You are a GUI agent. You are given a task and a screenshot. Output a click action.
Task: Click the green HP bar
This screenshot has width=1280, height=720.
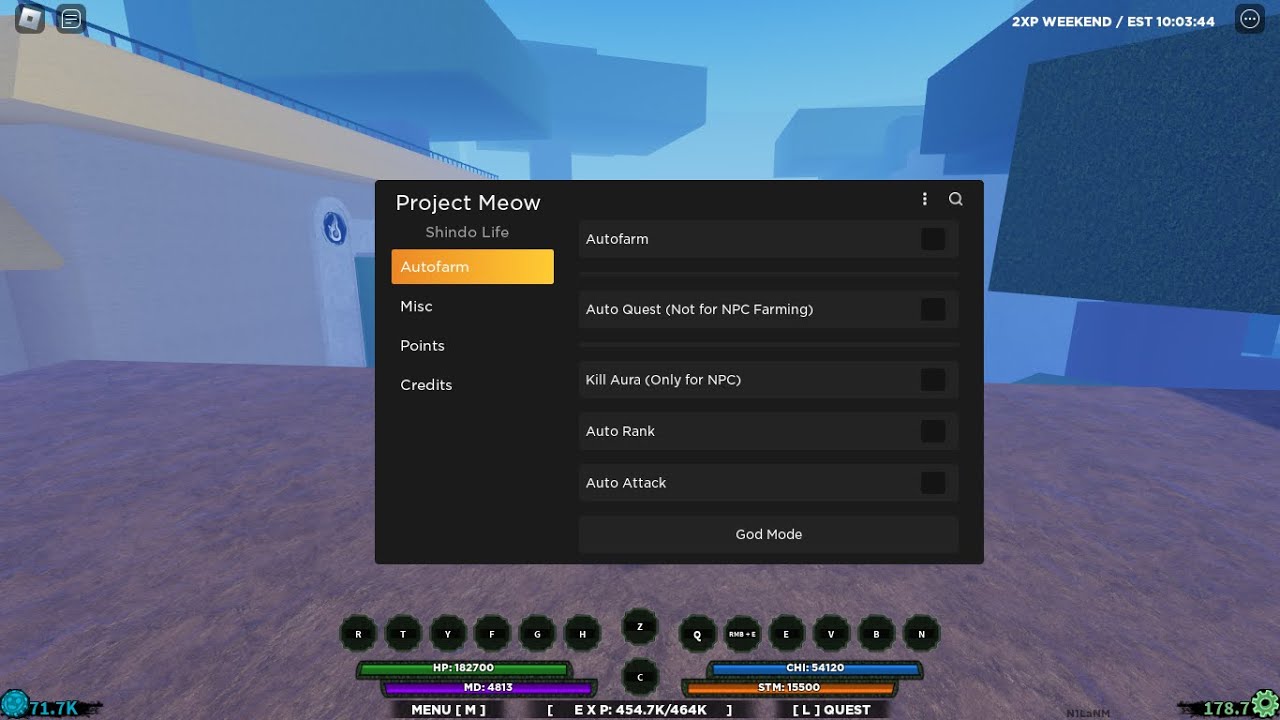click(x=463, y=668)
